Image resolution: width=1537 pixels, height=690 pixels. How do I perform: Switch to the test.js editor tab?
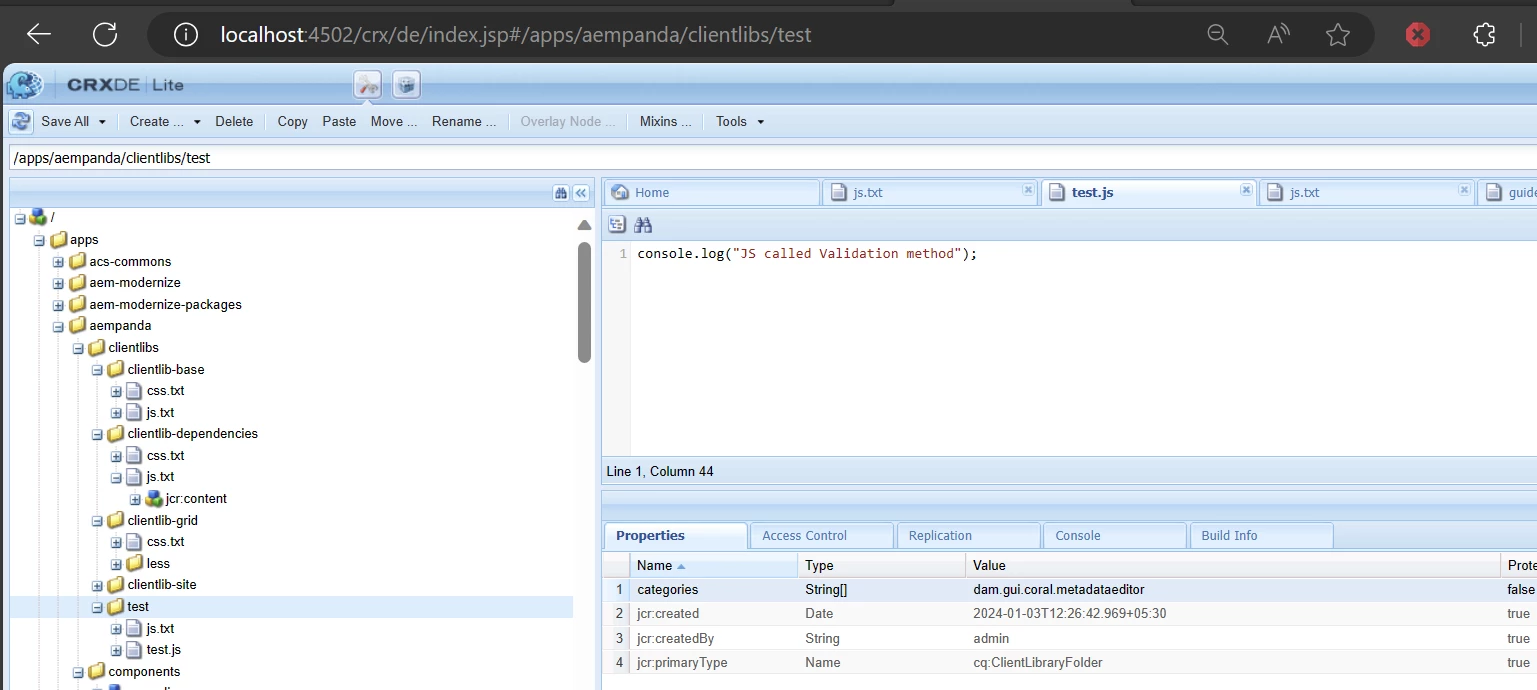[x=1148, y=192]
